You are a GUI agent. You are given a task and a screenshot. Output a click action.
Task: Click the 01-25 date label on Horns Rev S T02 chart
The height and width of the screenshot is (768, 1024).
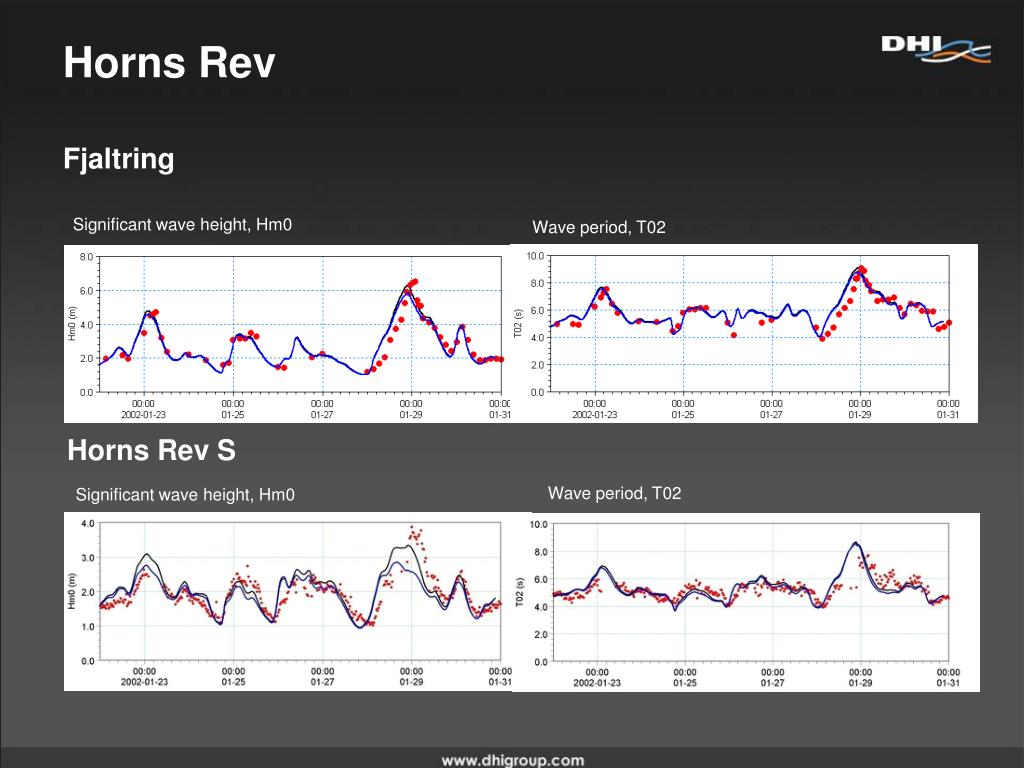pos(684,683)
